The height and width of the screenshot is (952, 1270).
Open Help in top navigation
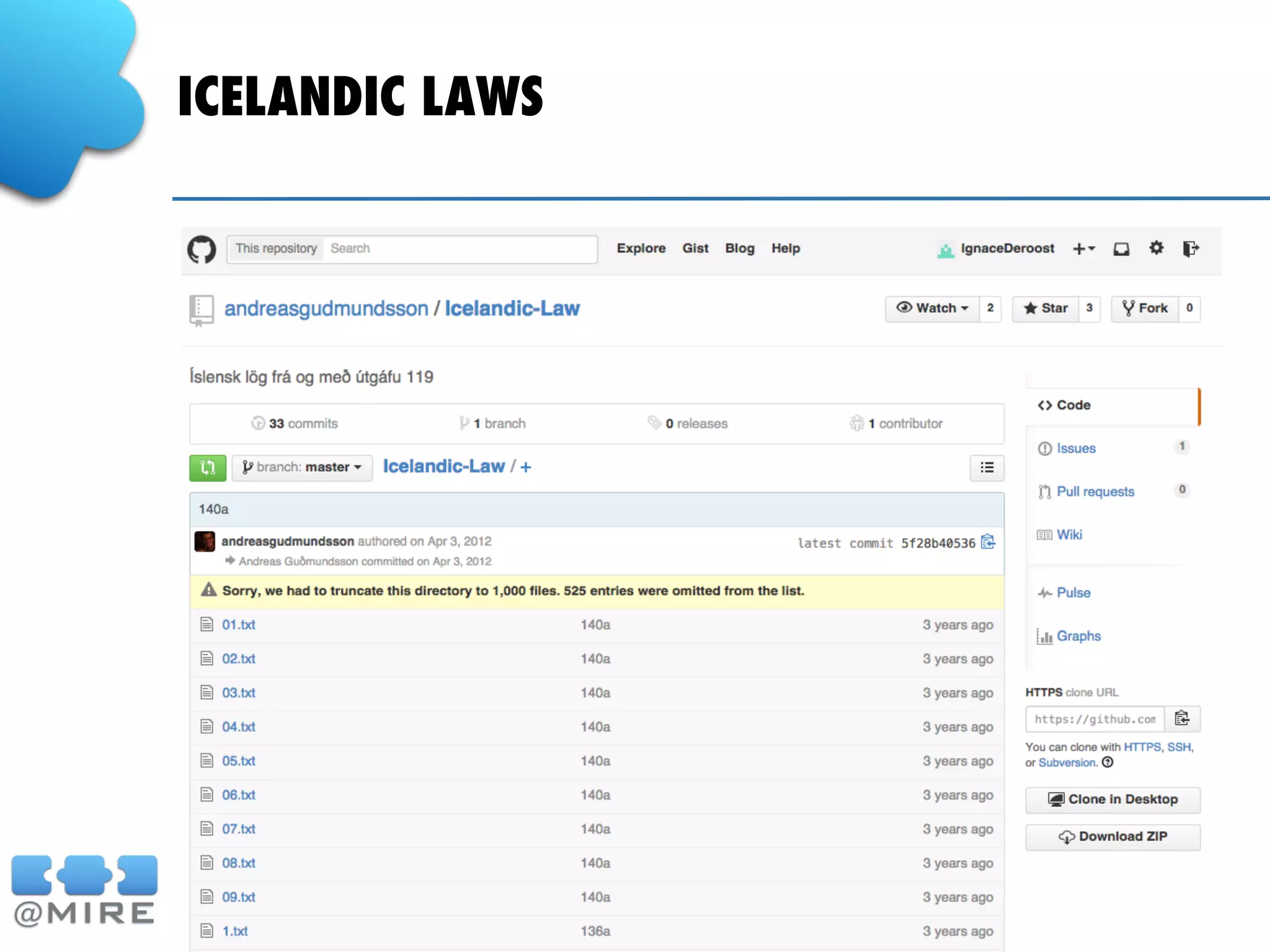tap(786, 249)
